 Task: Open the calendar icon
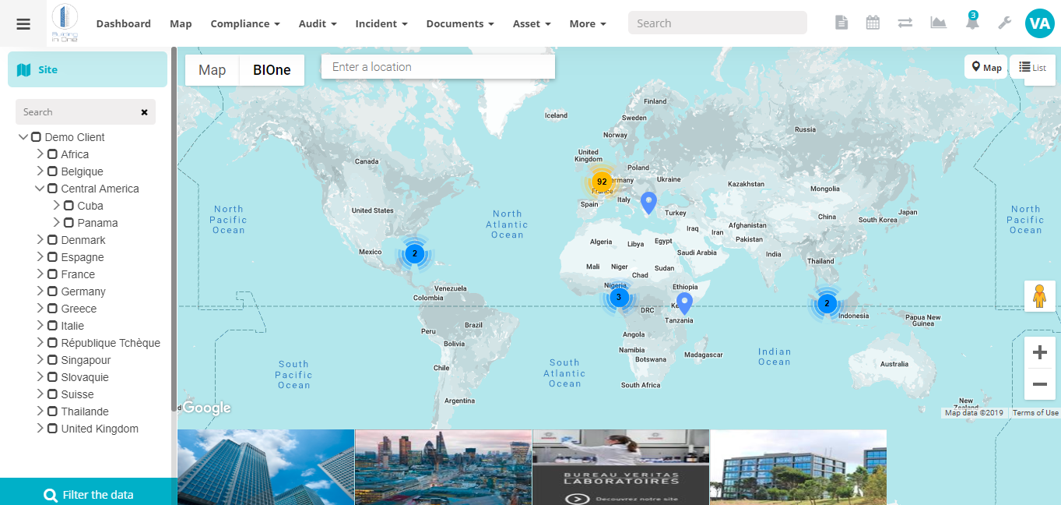coord(873,23)
